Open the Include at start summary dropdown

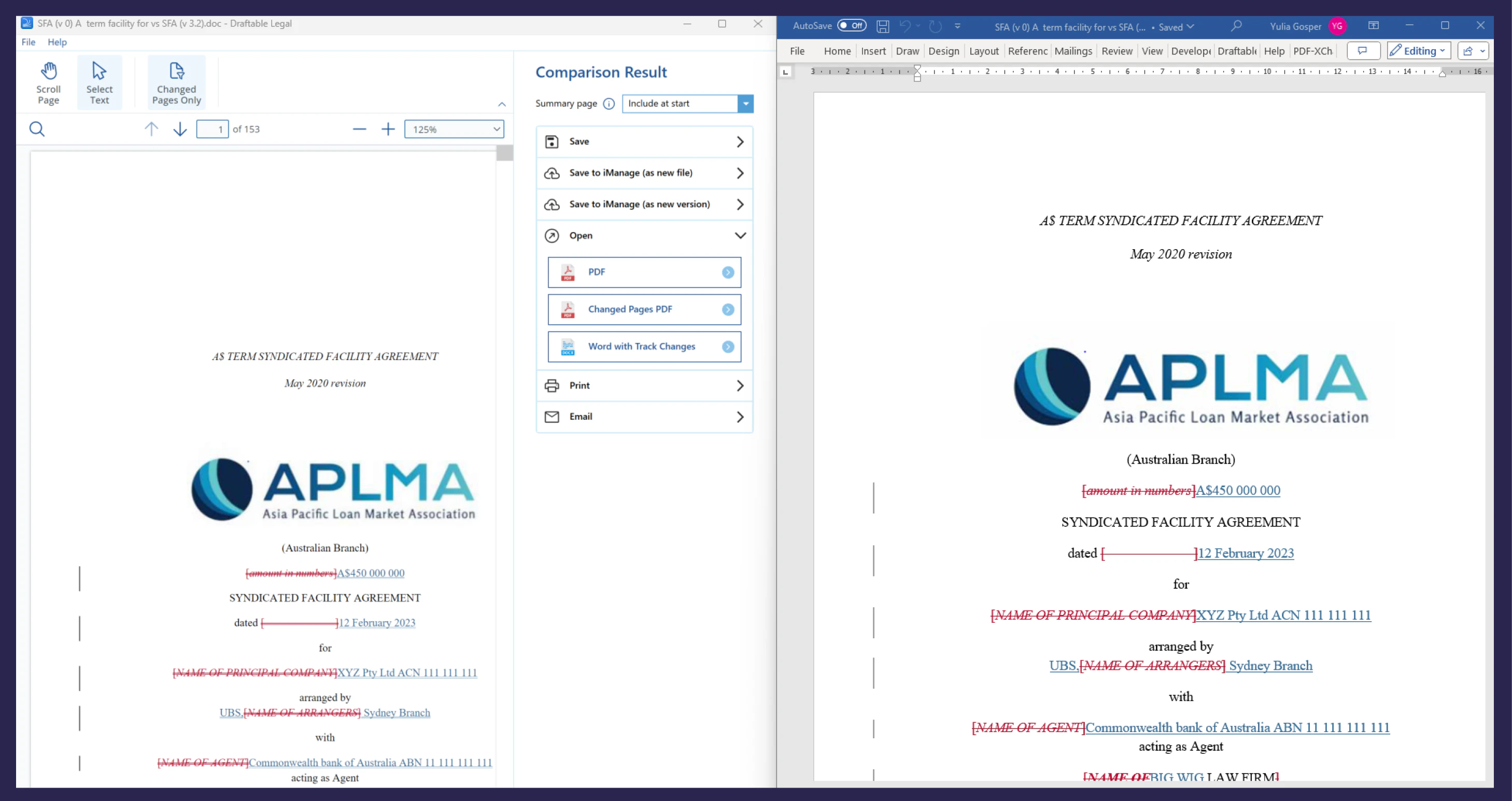[745, 103]
